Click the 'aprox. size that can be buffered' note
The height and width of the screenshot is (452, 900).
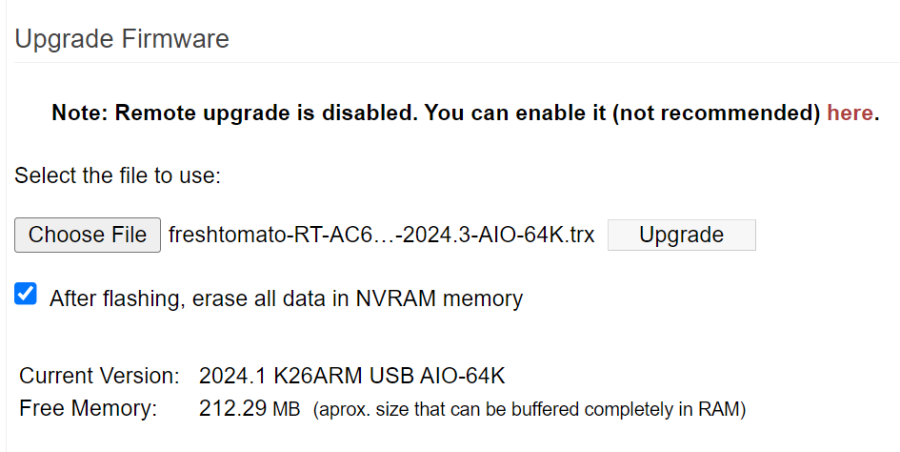tap(530, 409)
